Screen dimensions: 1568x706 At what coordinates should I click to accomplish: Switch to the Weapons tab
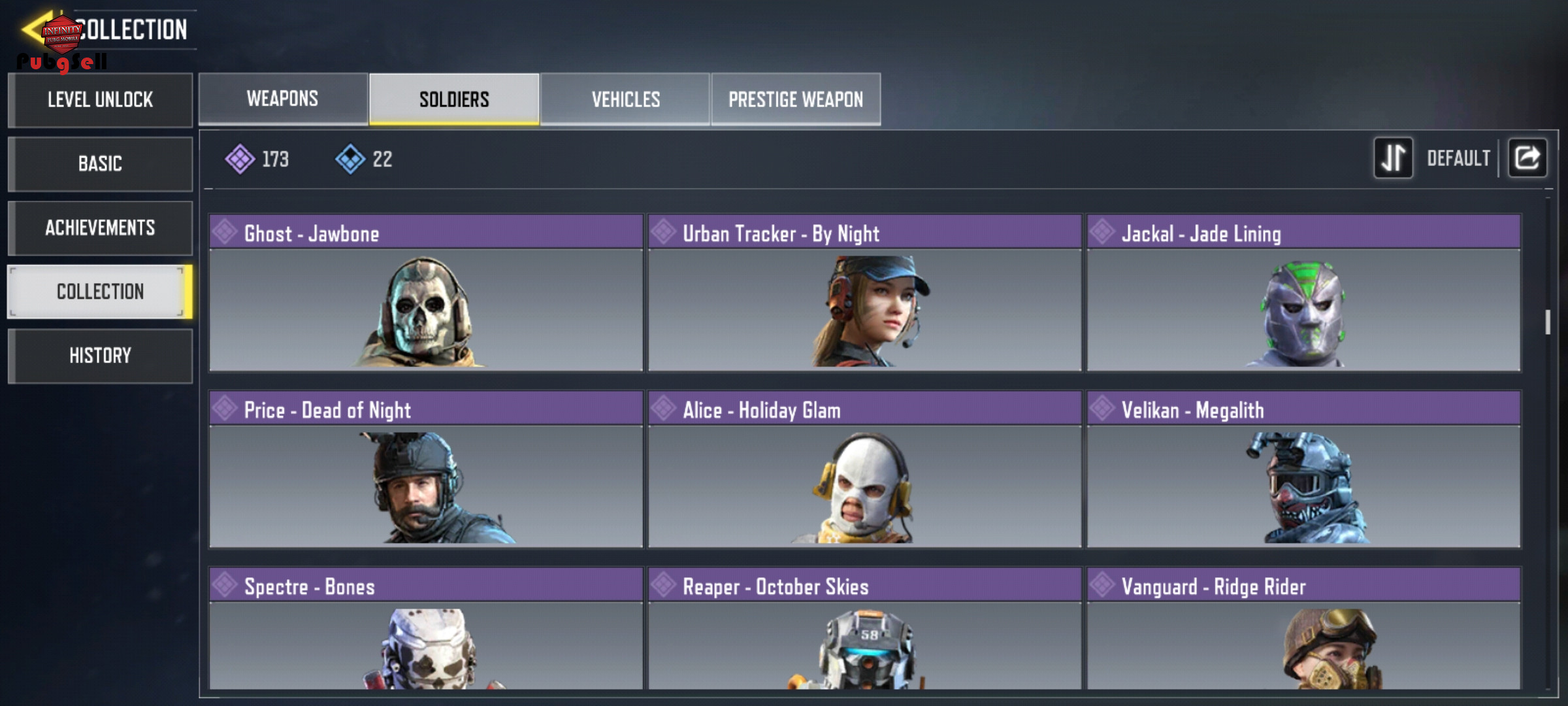pos(283,99)
